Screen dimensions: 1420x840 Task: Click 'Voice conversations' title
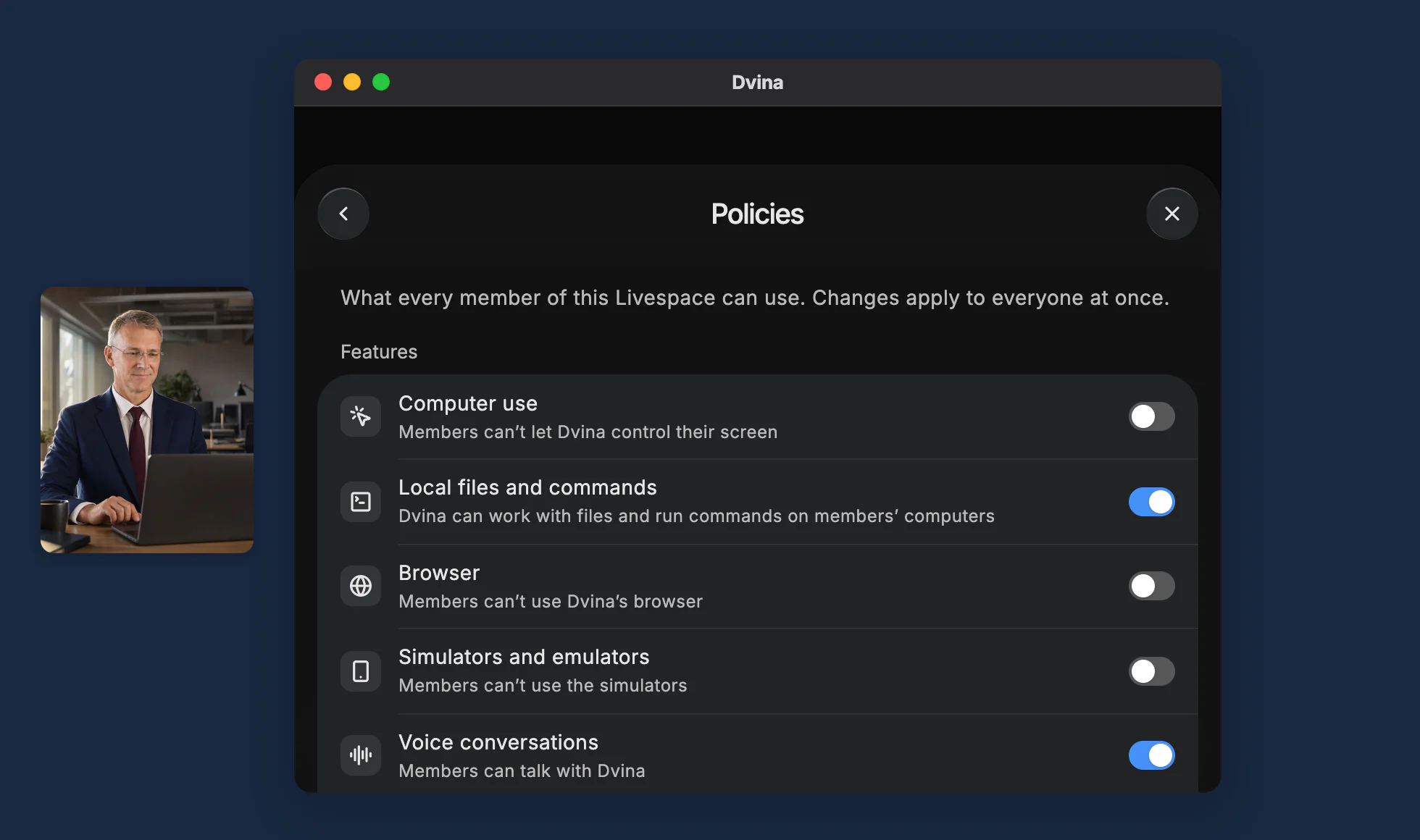498,742
